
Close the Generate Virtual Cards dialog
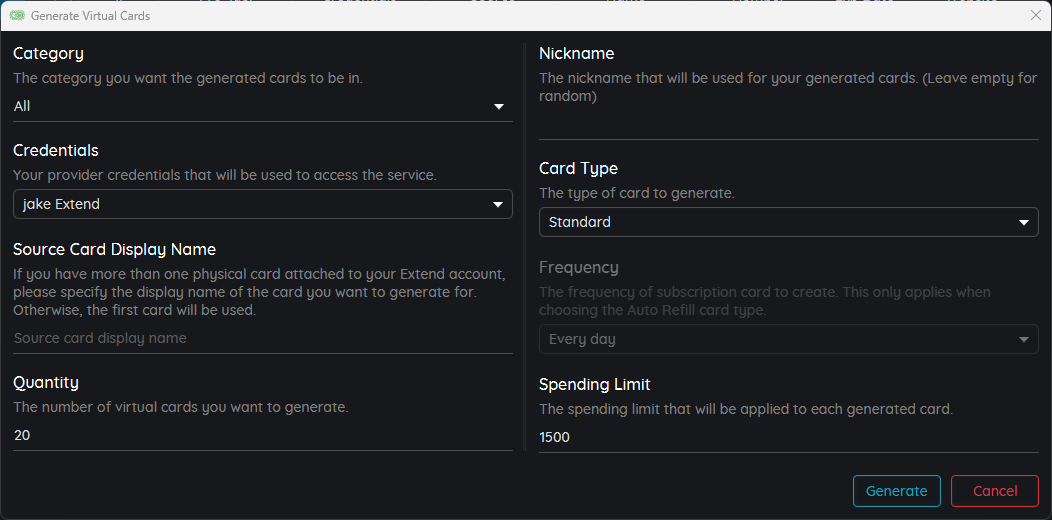coord(1035,15)
